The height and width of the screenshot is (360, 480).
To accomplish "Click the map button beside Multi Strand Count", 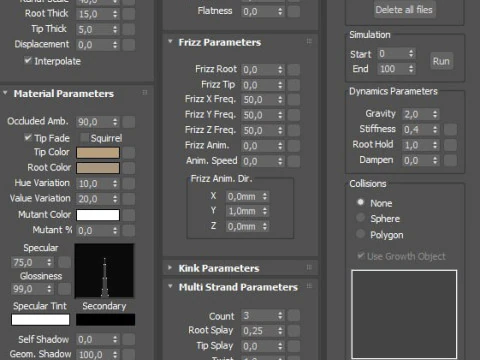I will (294, 316).
